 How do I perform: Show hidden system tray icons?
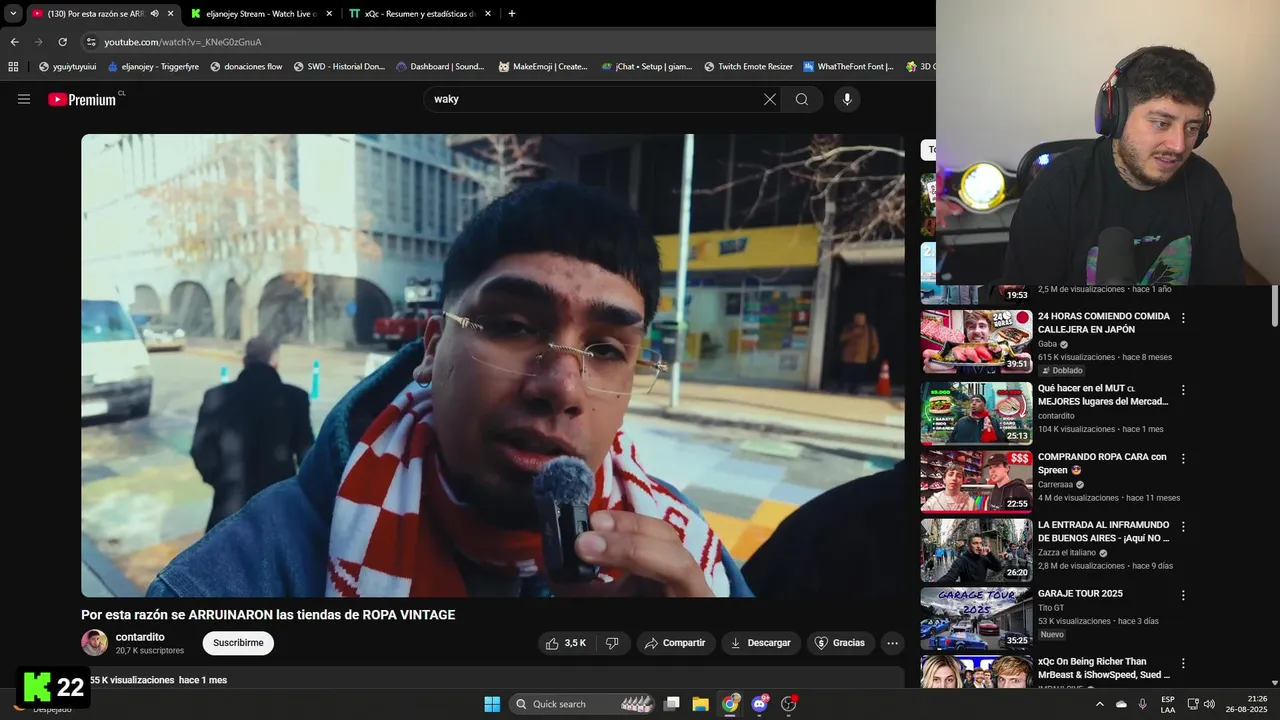click(1100, 704)
